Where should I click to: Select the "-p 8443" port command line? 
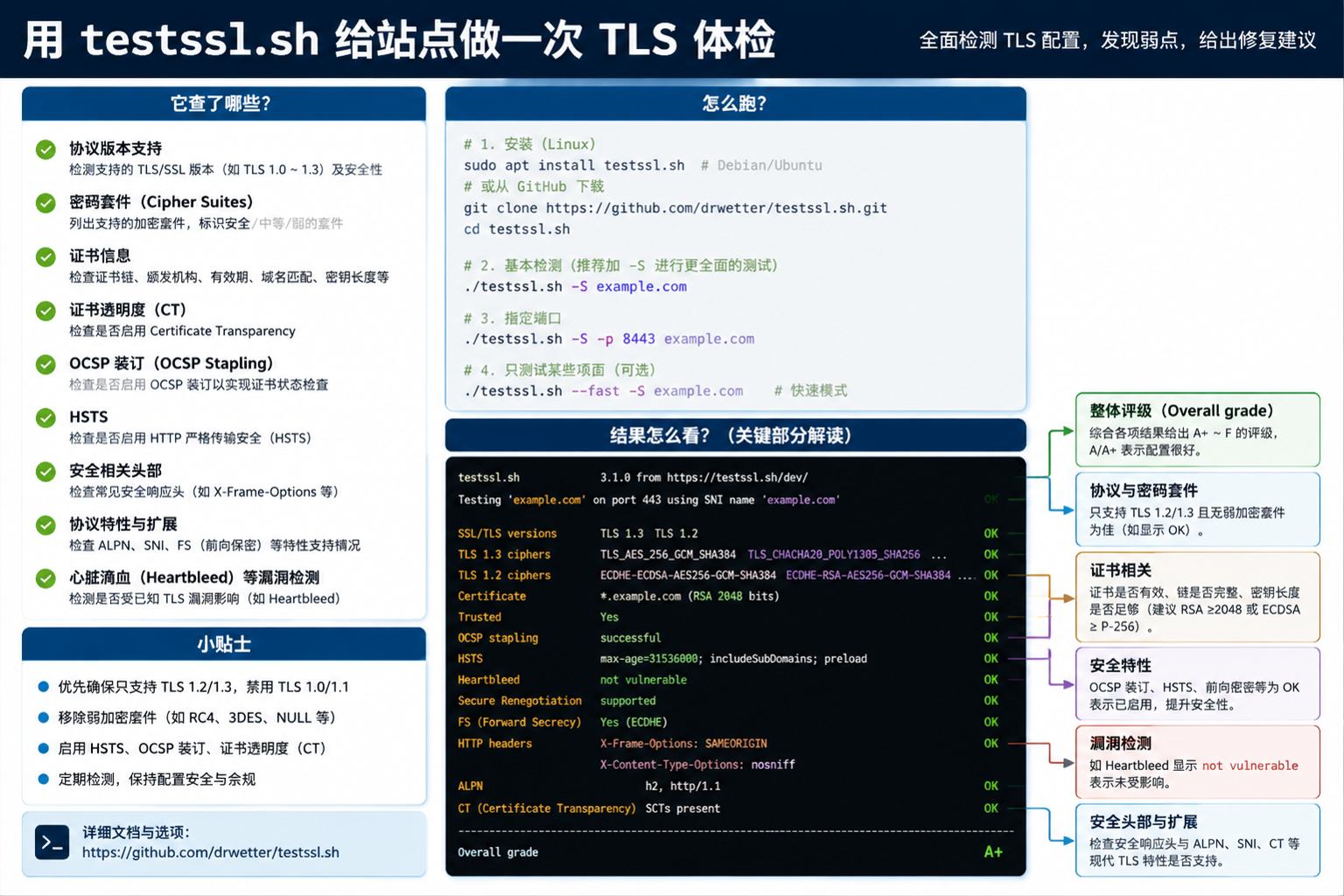pyautogui.click(x=609, y=339)
